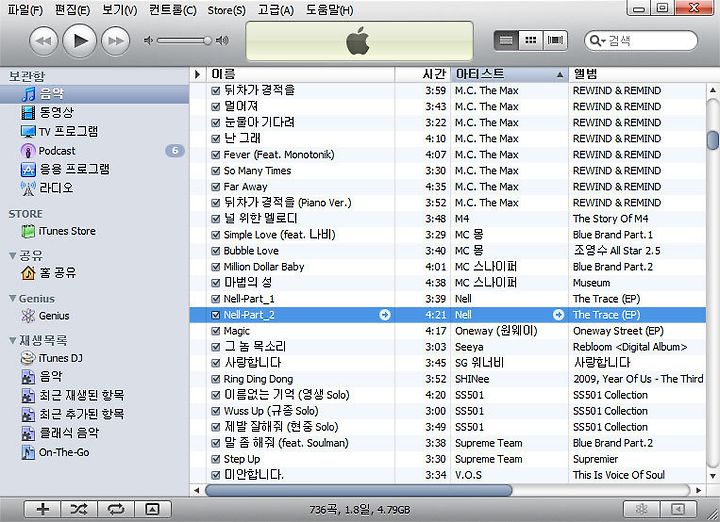Viewport: 720px width, 522px height.
Task: Set maximum volume via loud speaker icon
Action: tap(222, 40)
